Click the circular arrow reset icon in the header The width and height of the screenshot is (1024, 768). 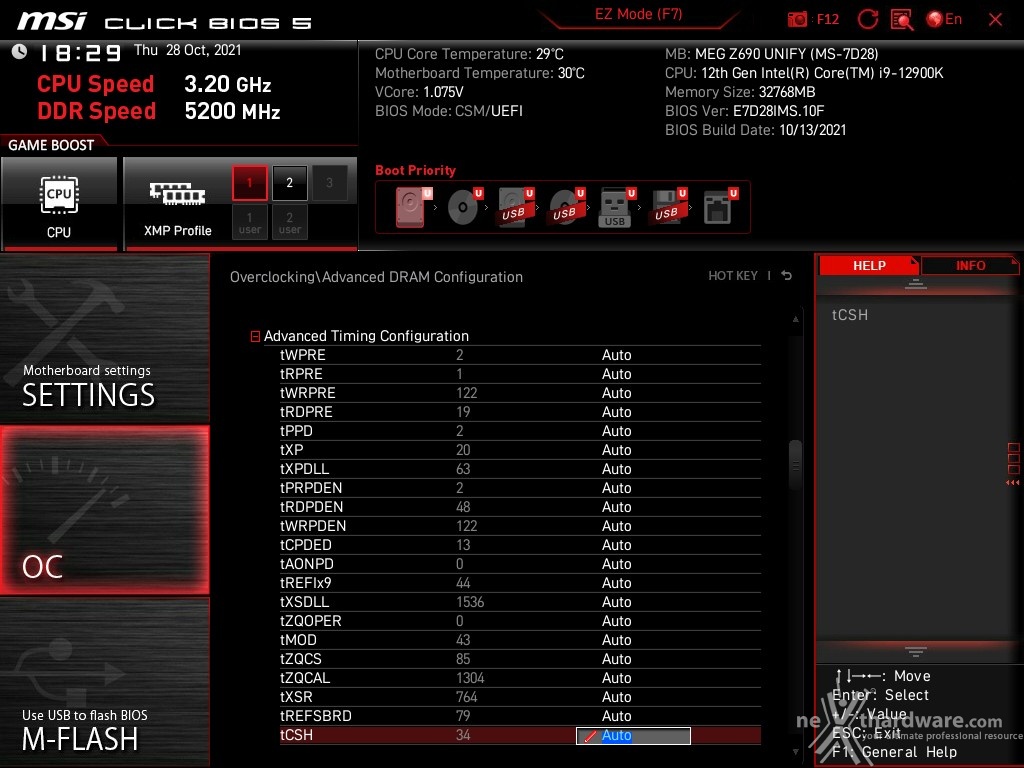coord(867,20)
